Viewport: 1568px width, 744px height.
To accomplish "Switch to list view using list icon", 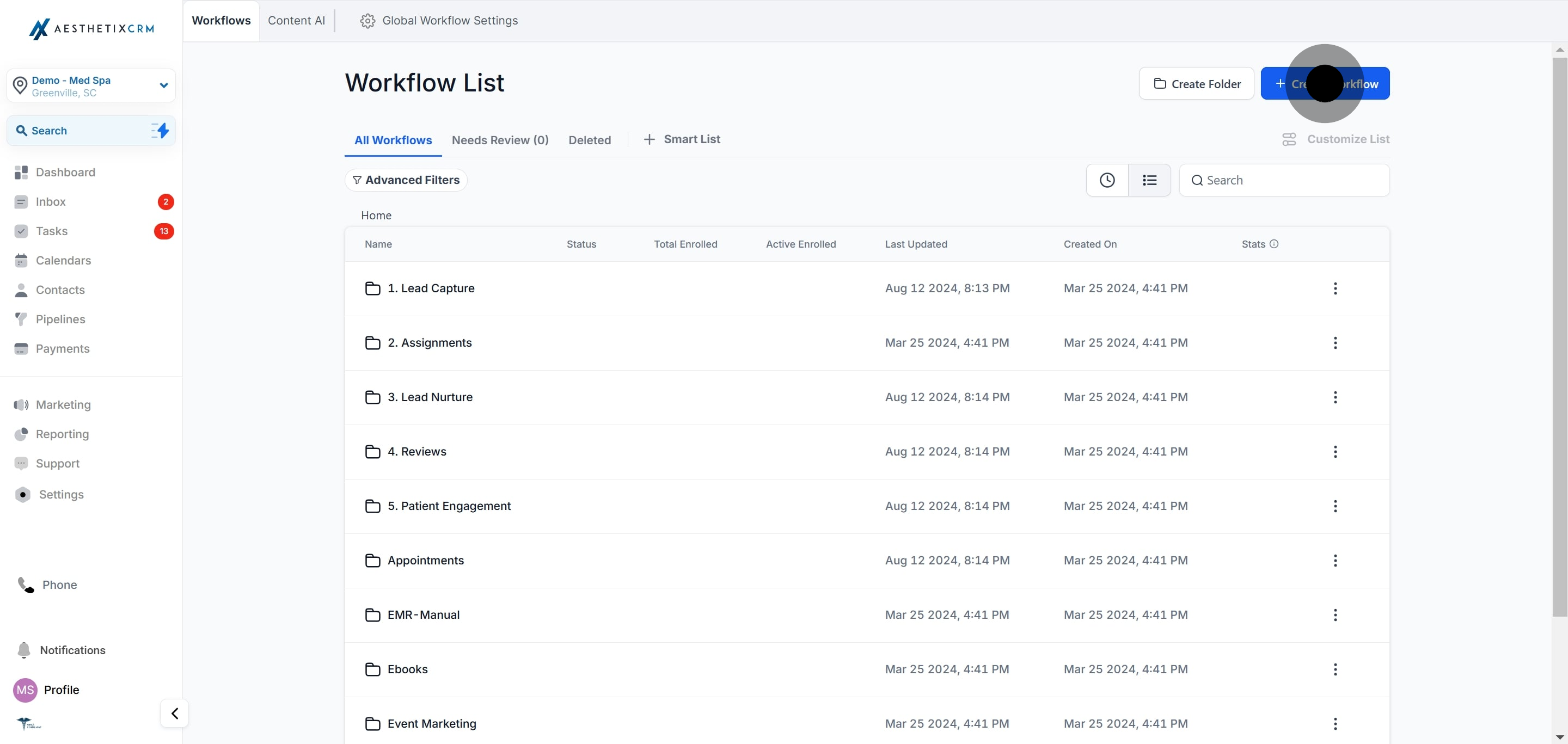I will tap(1149, 180).
